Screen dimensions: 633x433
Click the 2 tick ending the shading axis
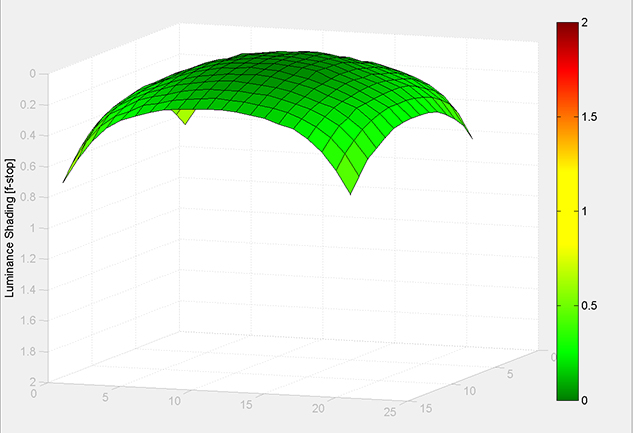point(33,382)
